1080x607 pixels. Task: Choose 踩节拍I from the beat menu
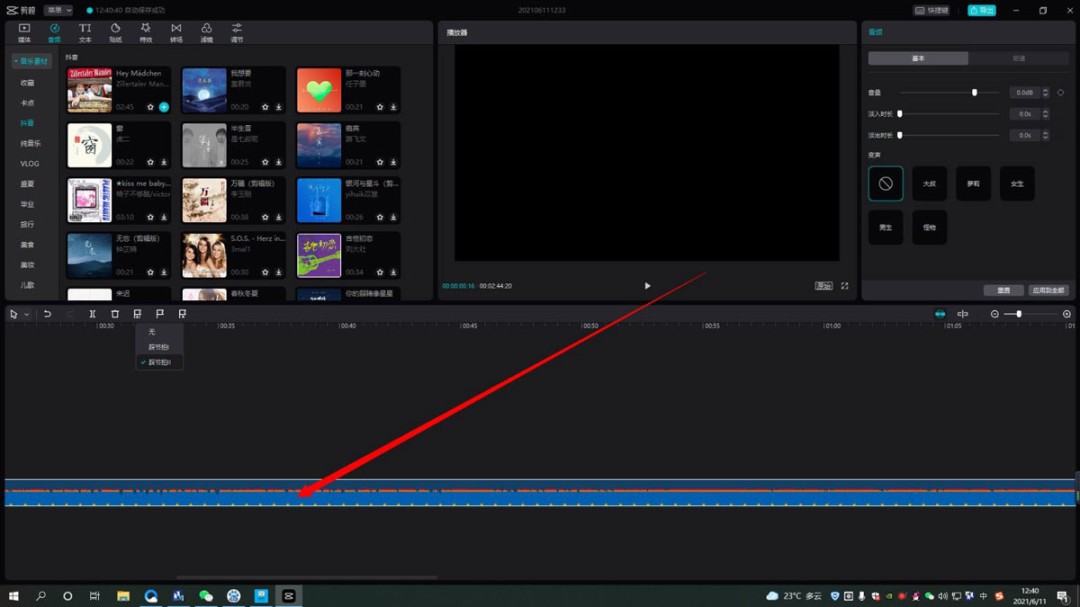click(159, 347)
